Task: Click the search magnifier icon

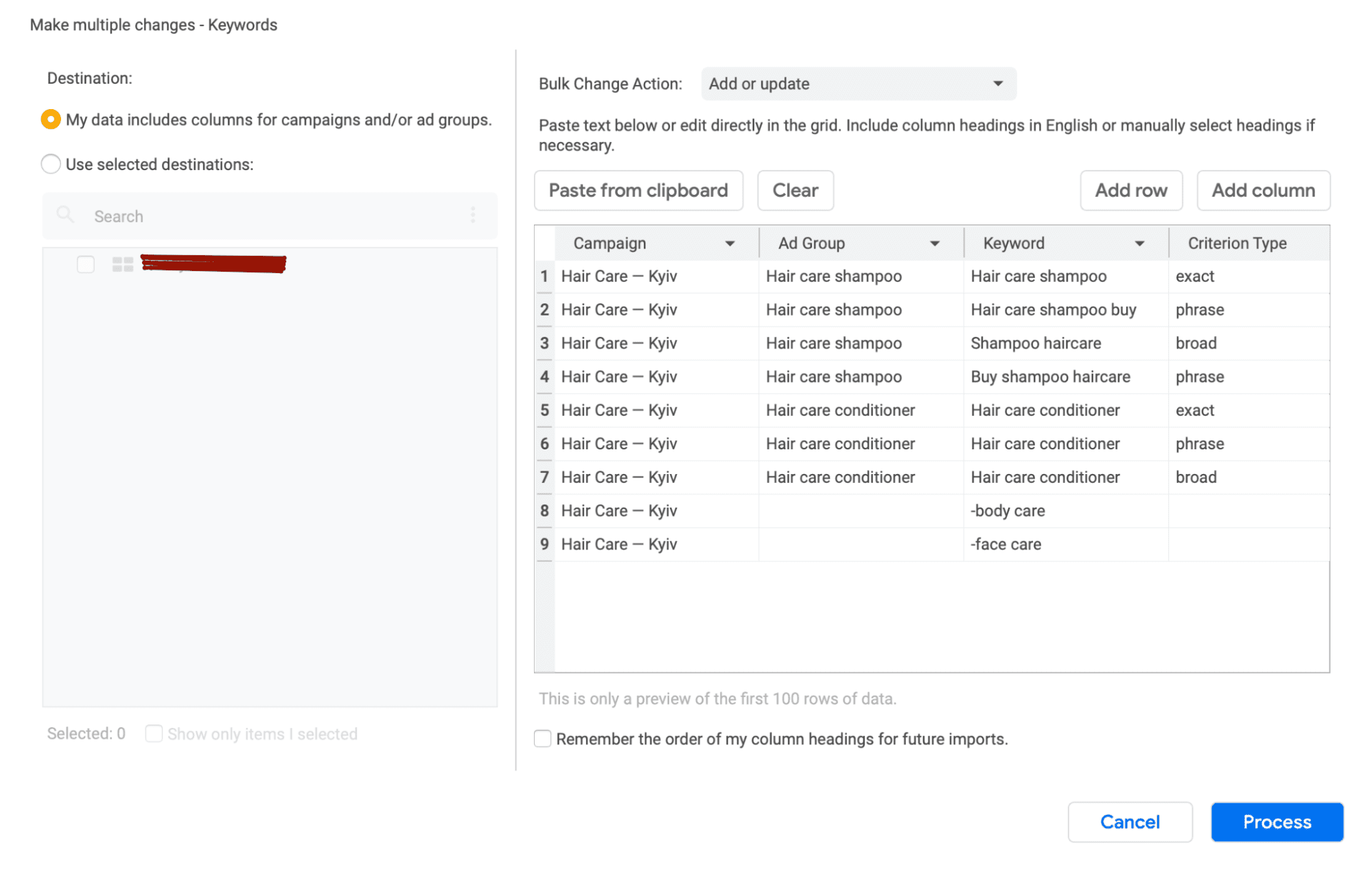Action: click(65, 215)
